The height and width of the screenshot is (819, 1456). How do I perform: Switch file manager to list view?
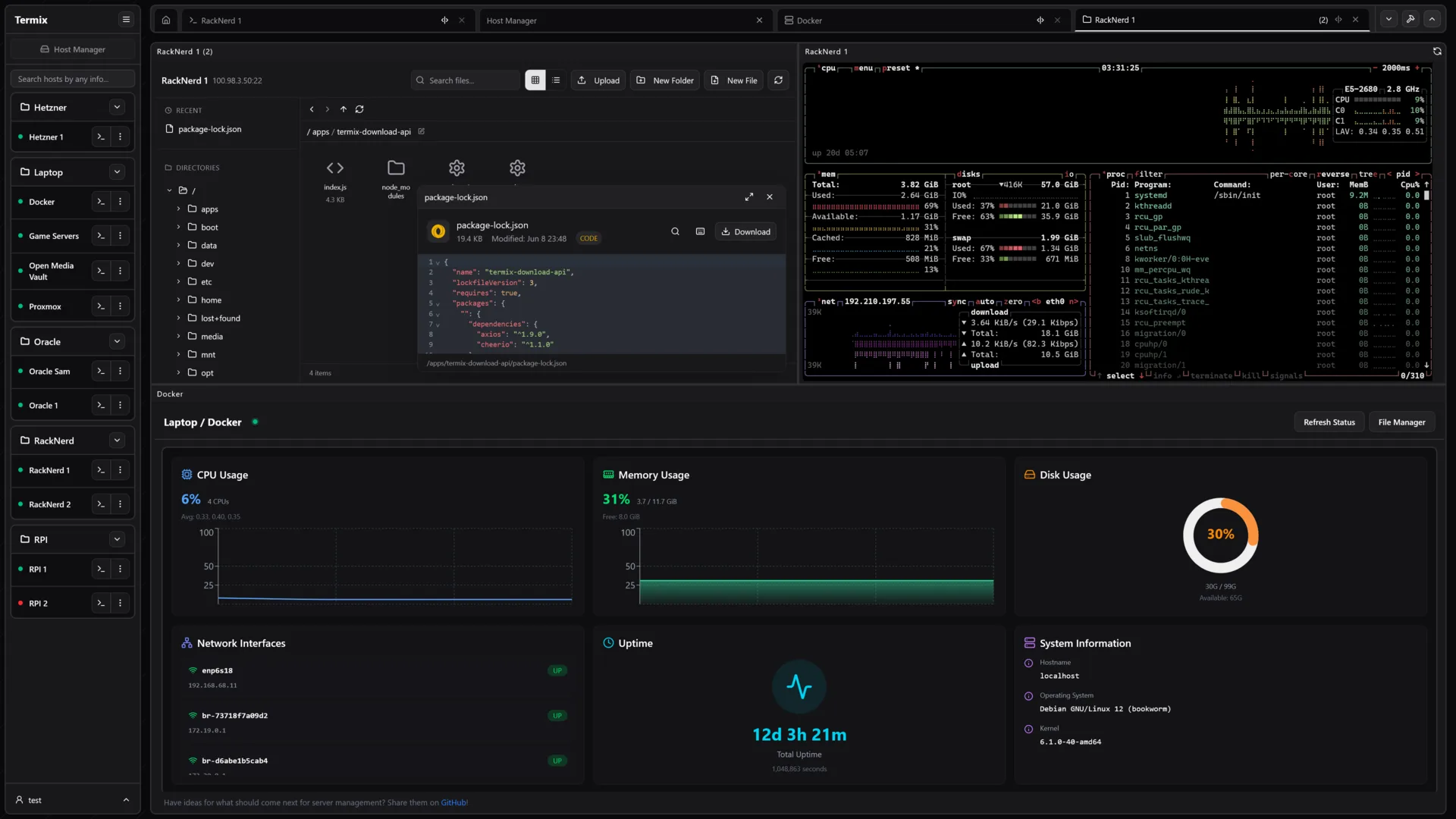click(556, 80)
